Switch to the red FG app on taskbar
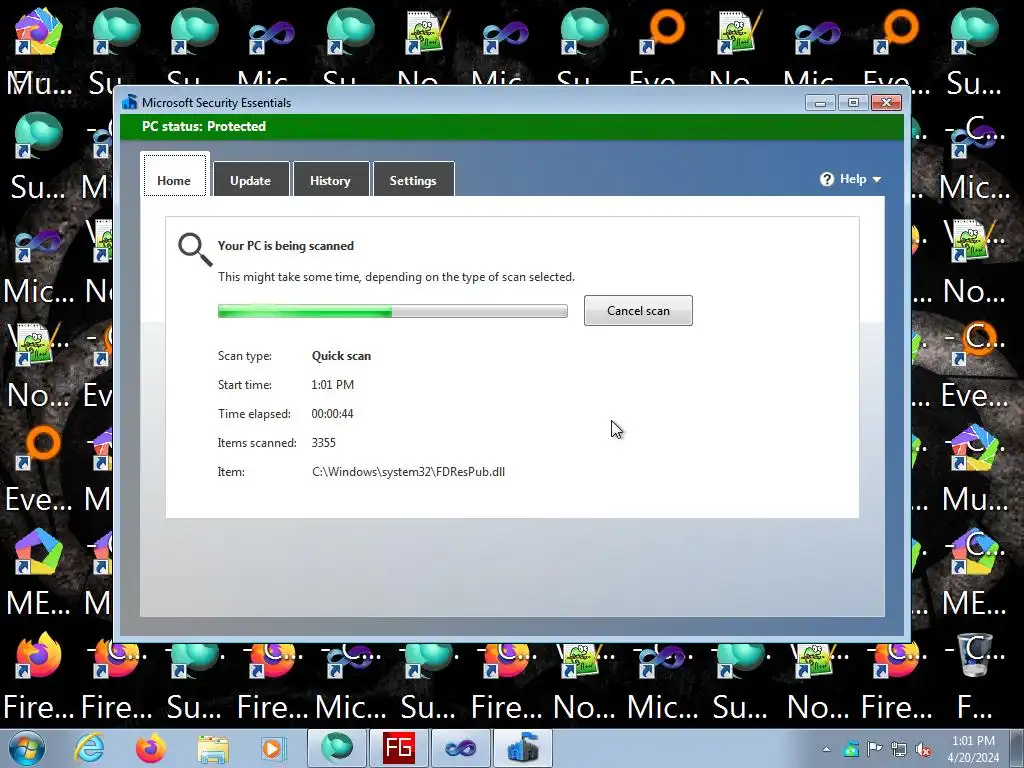Screen dimensions: 1024x768 (x=398, y=748)
